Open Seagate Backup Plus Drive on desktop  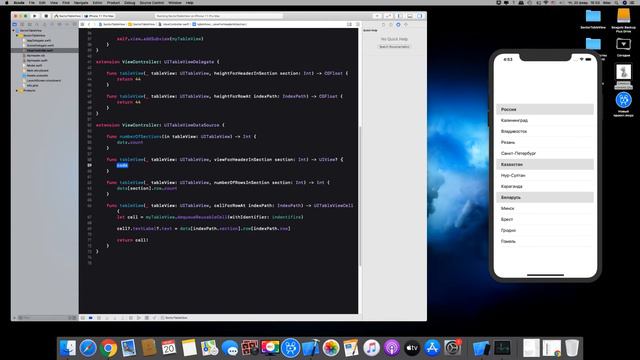coord(624,16)
